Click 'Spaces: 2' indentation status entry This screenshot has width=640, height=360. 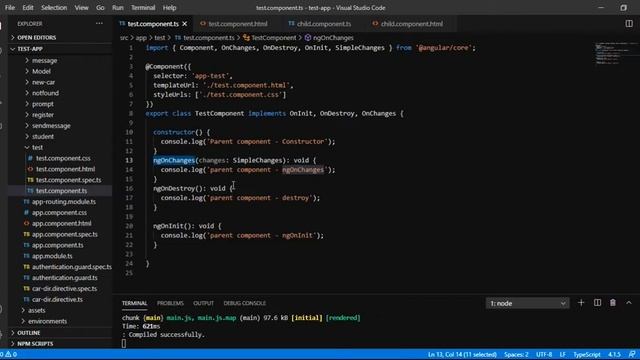pyautogui.click(x=516, y=354)
